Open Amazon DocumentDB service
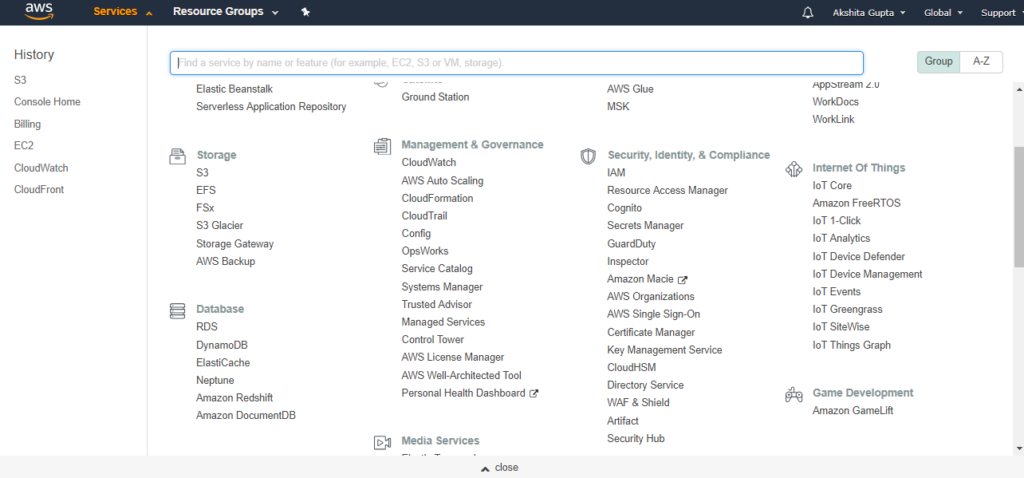This screenshot has height=478, width=1024. coord(246,415)
